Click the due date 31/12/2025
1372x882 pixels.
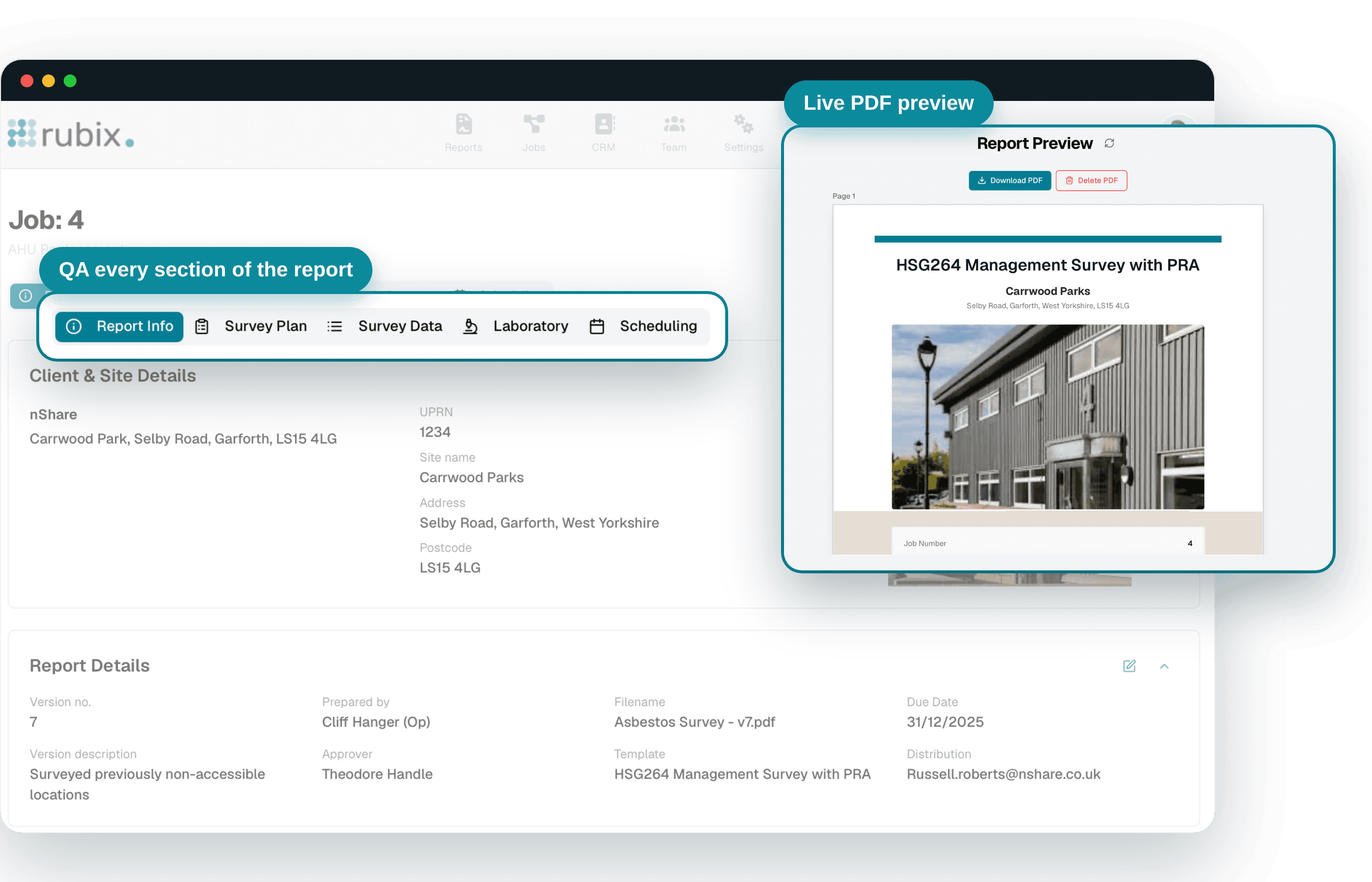pyautogui.click(x=945, y=722)
